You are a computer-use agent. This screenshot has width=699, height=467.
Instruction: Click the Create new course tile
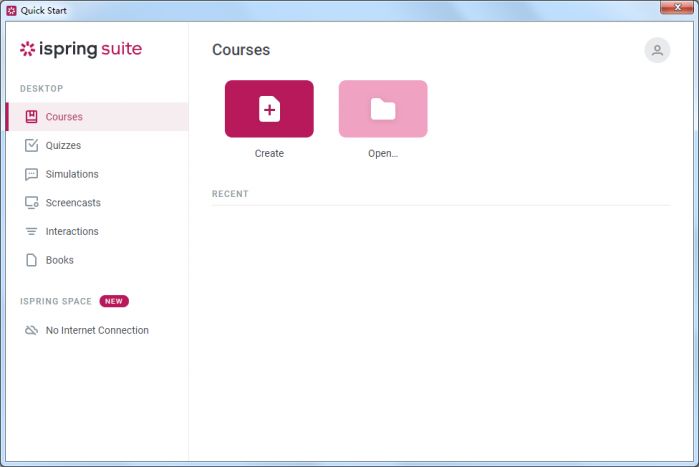[269, 109]
